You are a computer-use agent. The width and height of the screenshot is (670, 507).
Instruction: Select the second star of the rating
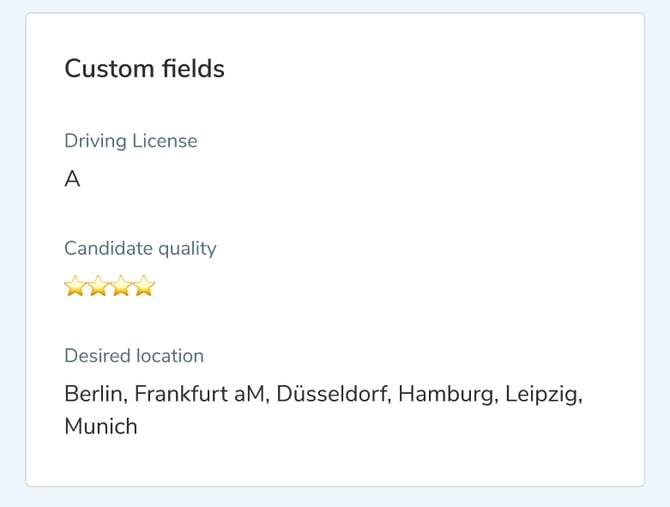pyautogui.click(x=98, y=287)
